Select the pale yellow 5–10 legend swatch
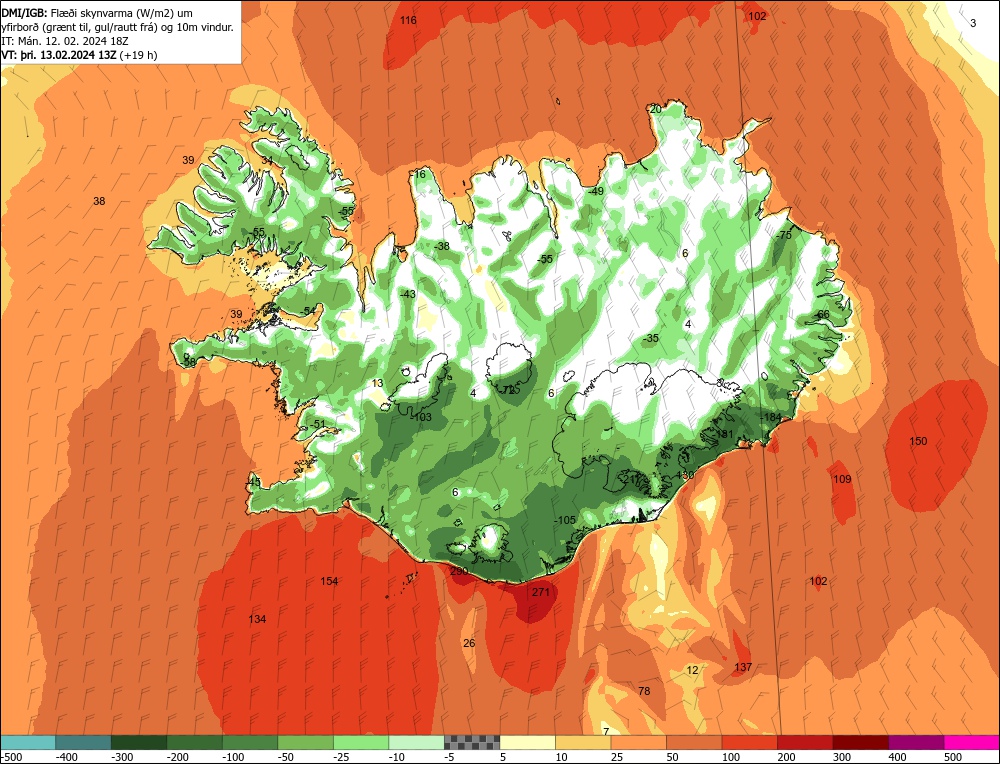 (x=527, y=742)
